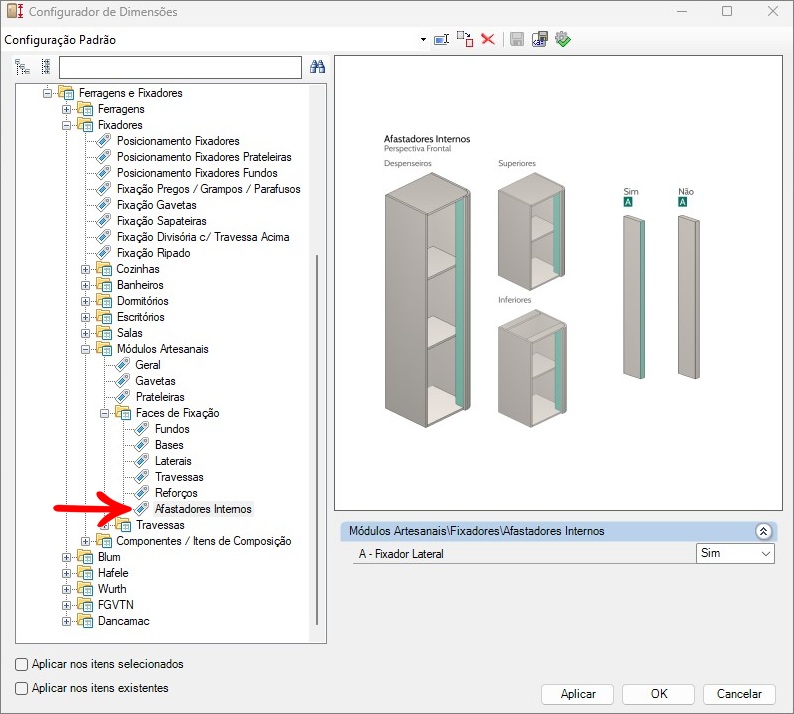Collapse the Afastadores Internos properties section
794x714 pixels.
pyautogui.click(x=763, y=531)
